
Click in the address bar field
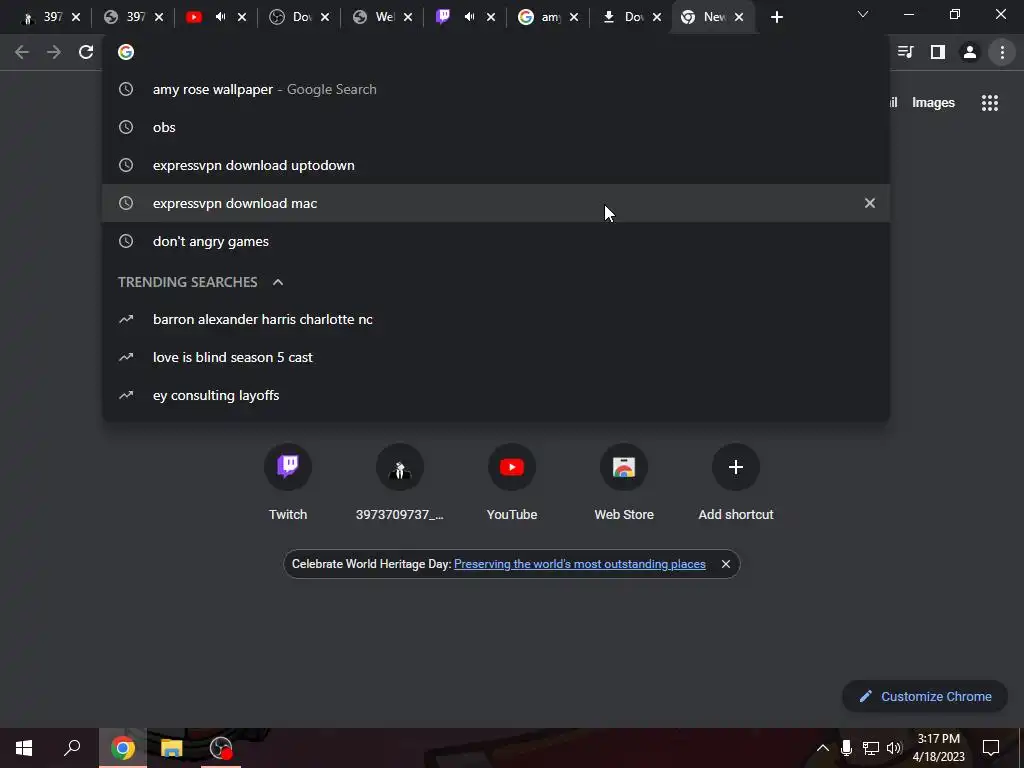(x=496, y=52)
